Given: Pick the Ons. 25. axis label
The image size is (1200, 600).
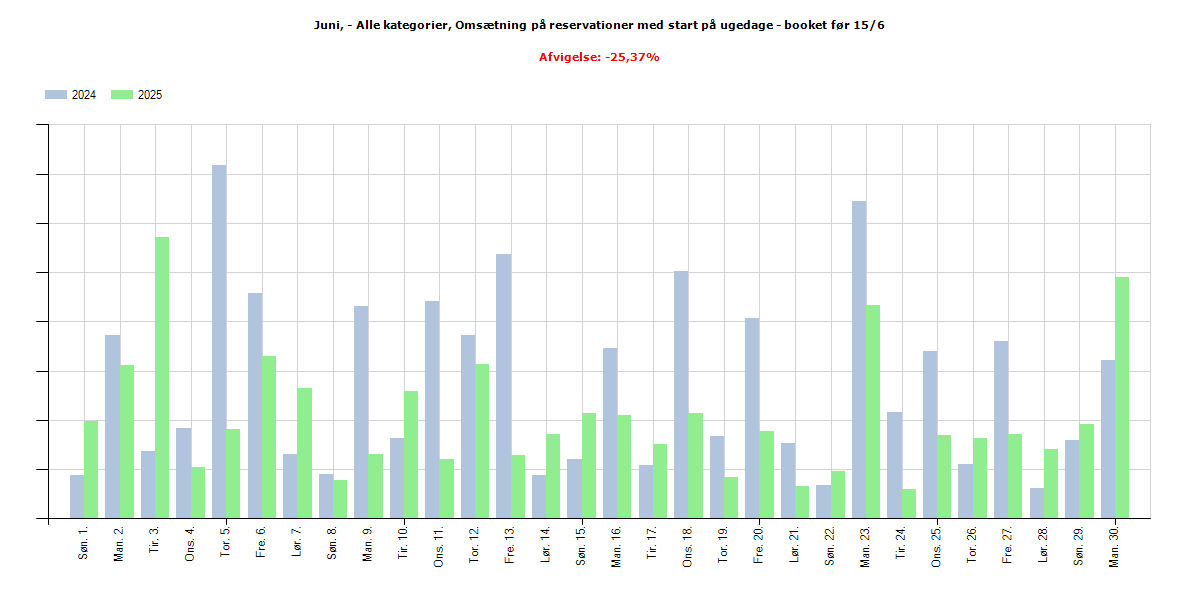Looking at the screenshot, I should coord(936,545).
